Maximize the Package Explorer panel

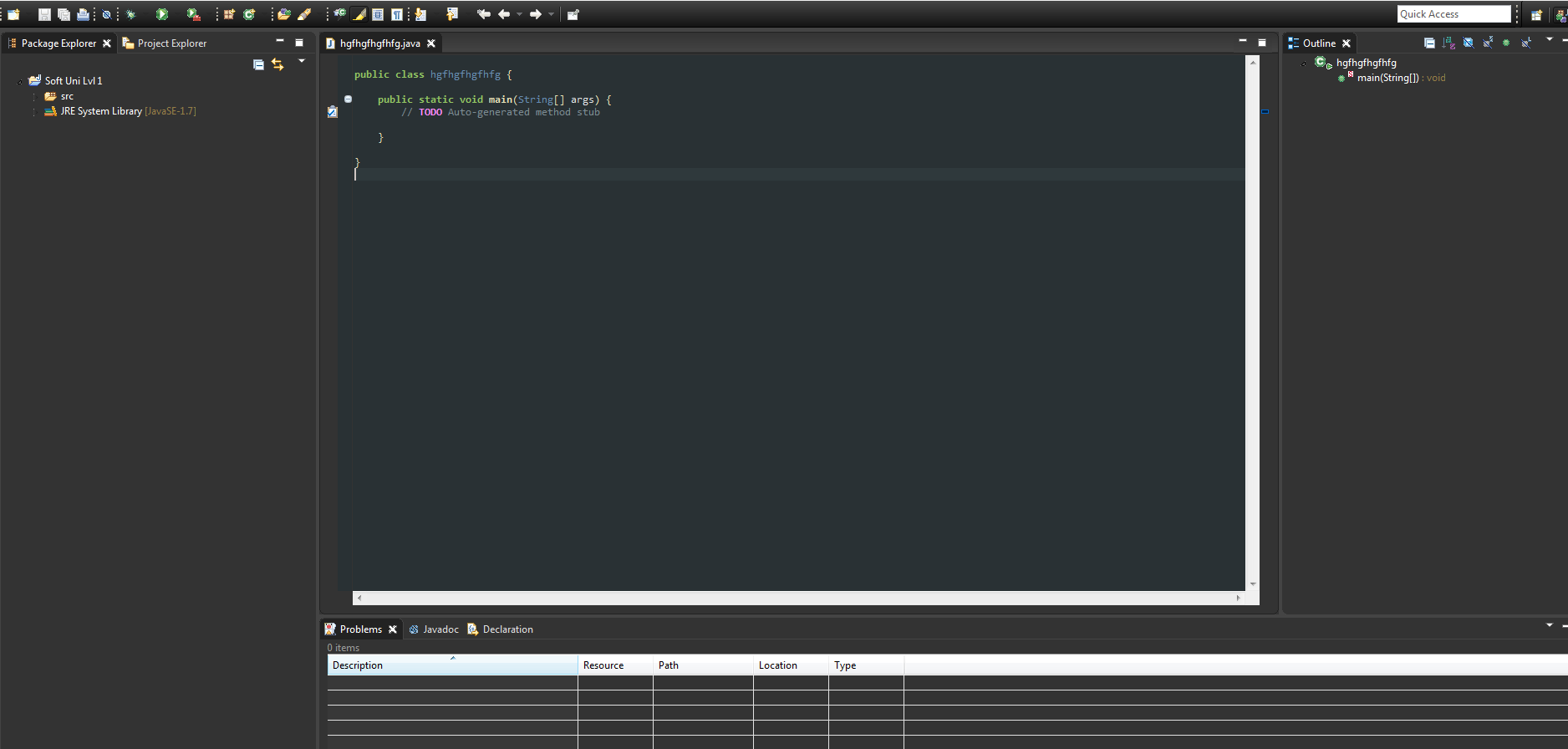[299, 43]
